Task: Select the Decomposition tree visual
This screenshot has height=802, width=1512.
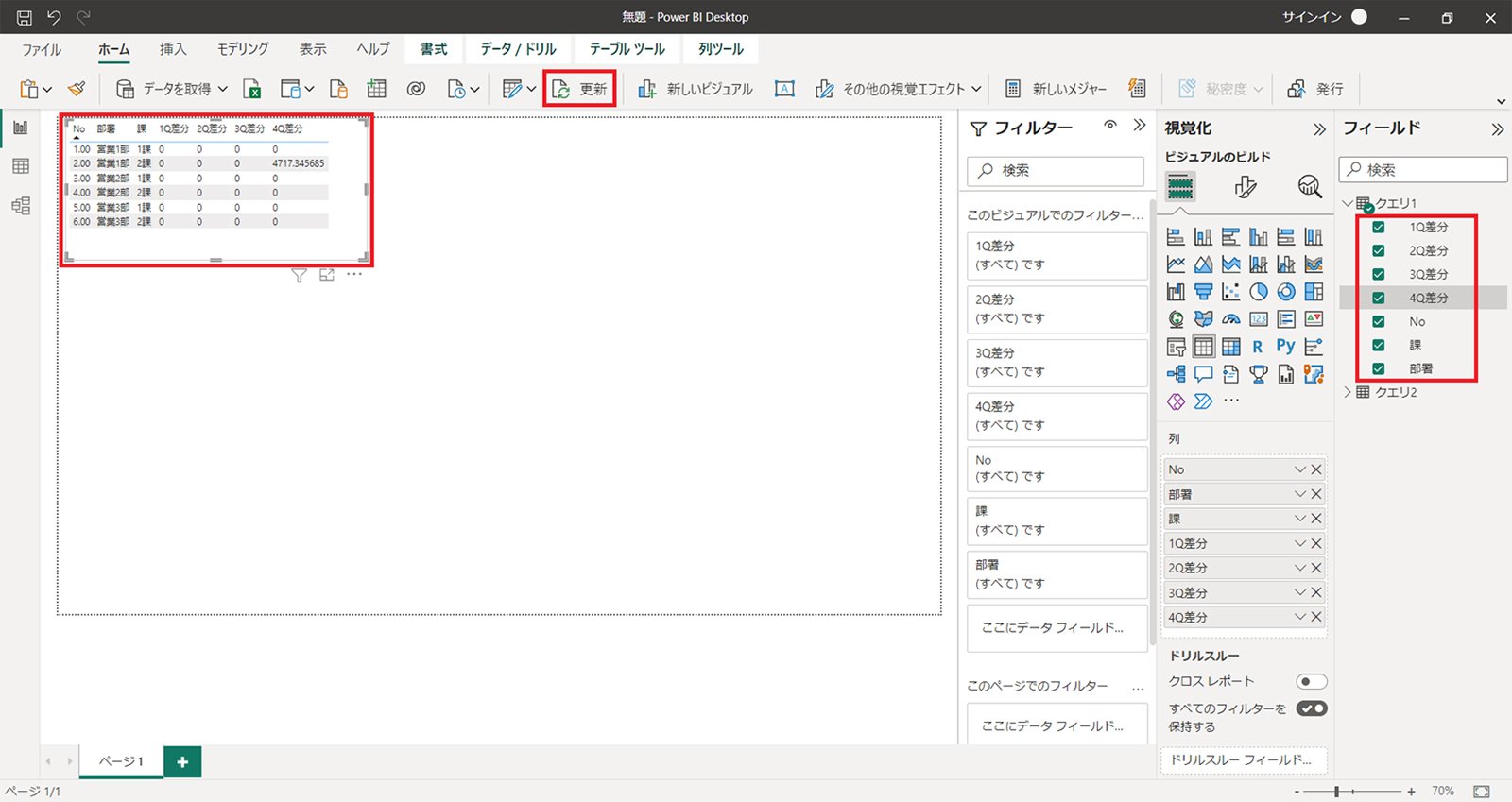Action: click(1176, 374)
